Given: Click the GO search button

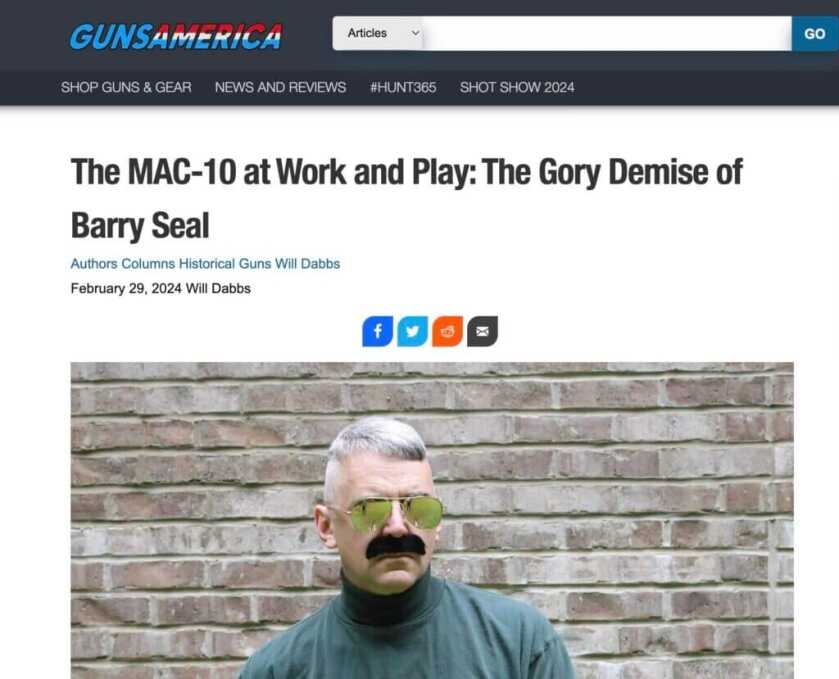Looking at the screenshot, I should click(x=815, y=34).
